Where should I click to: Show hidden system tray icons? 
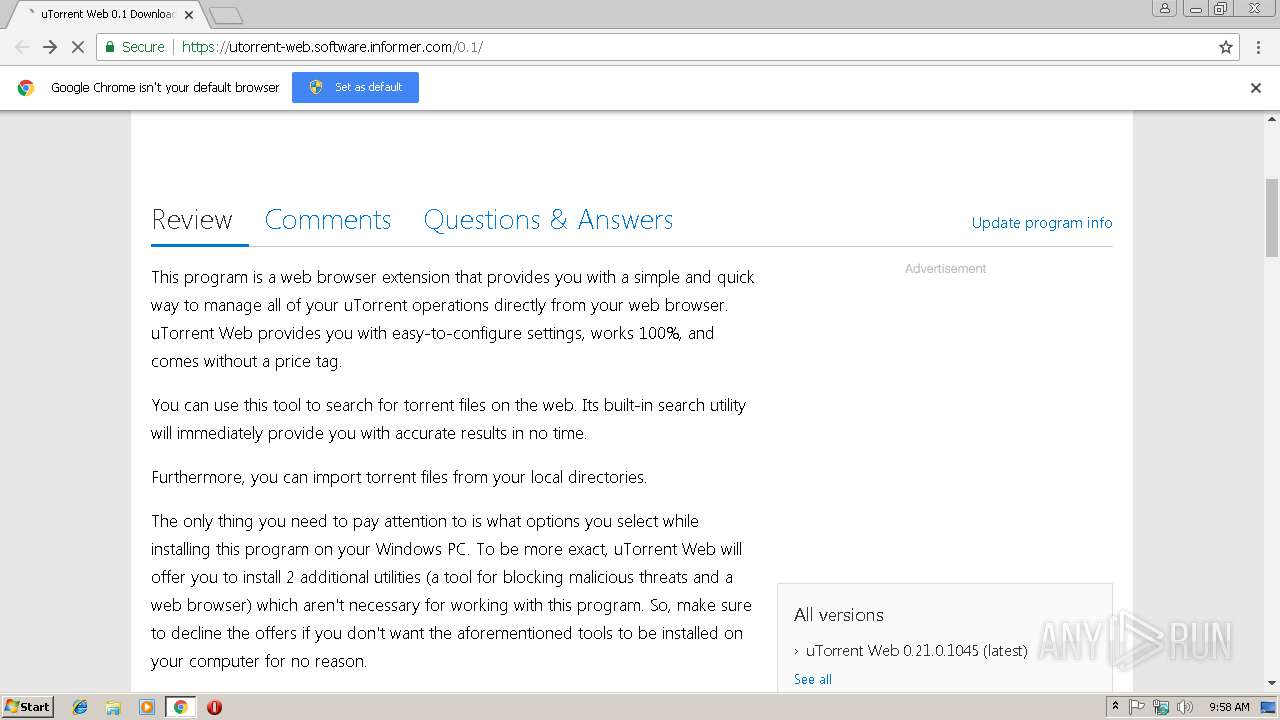[1115, 707]
